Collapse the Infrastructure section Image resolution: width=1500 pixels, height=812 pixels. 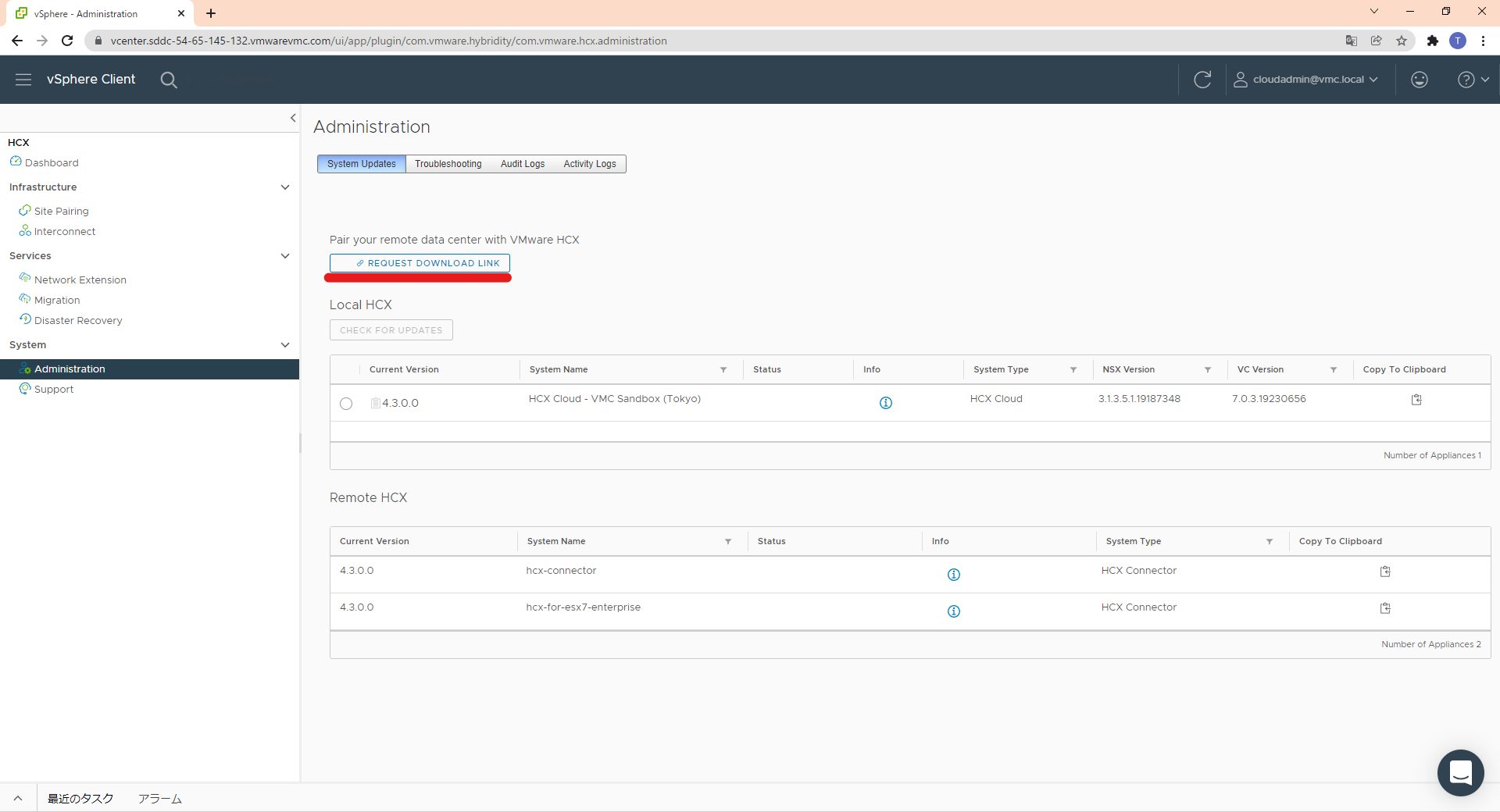tap(285, 187)
